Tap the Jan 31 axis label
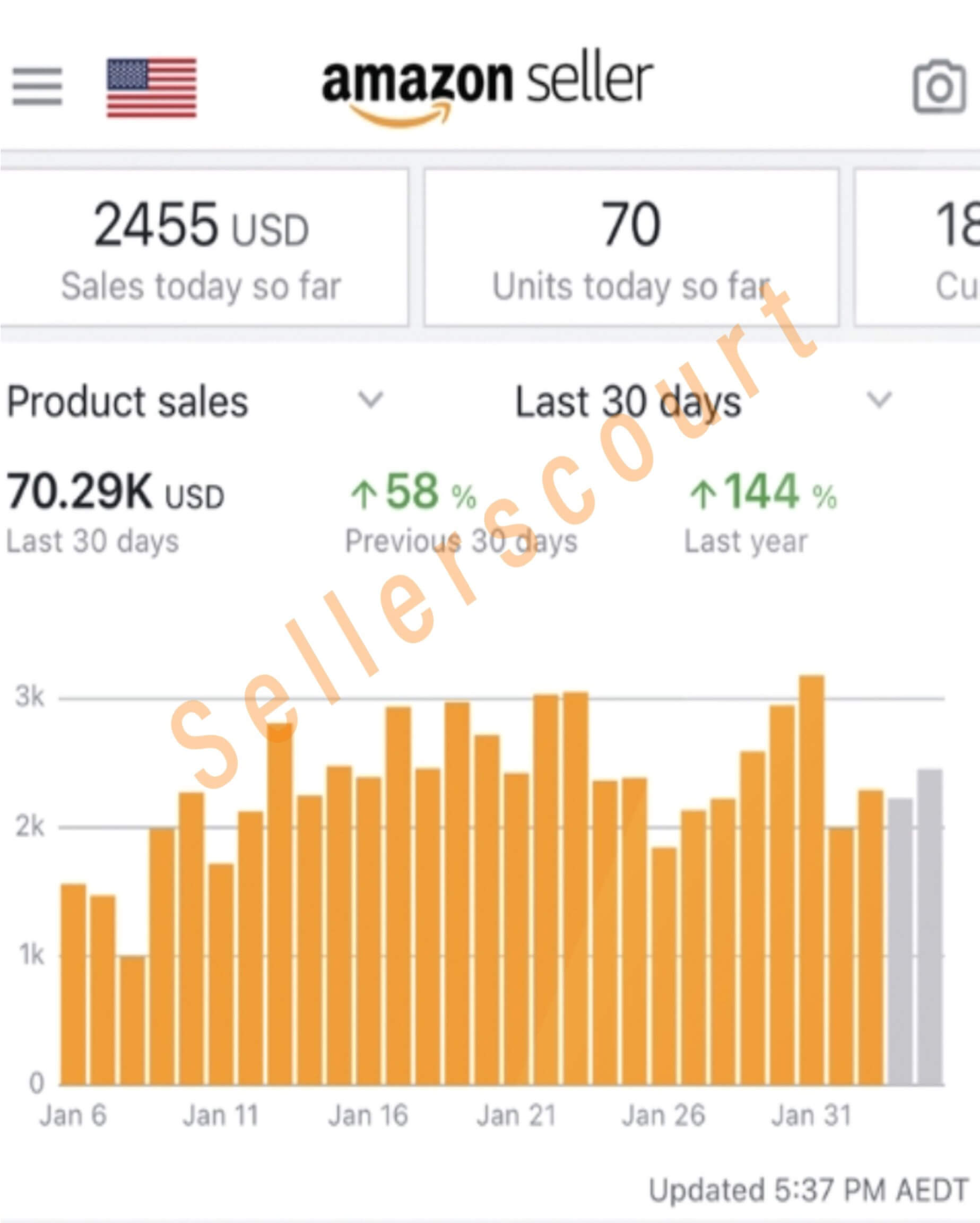This screenshot has height=1223, width=980. pos(812,1115)
